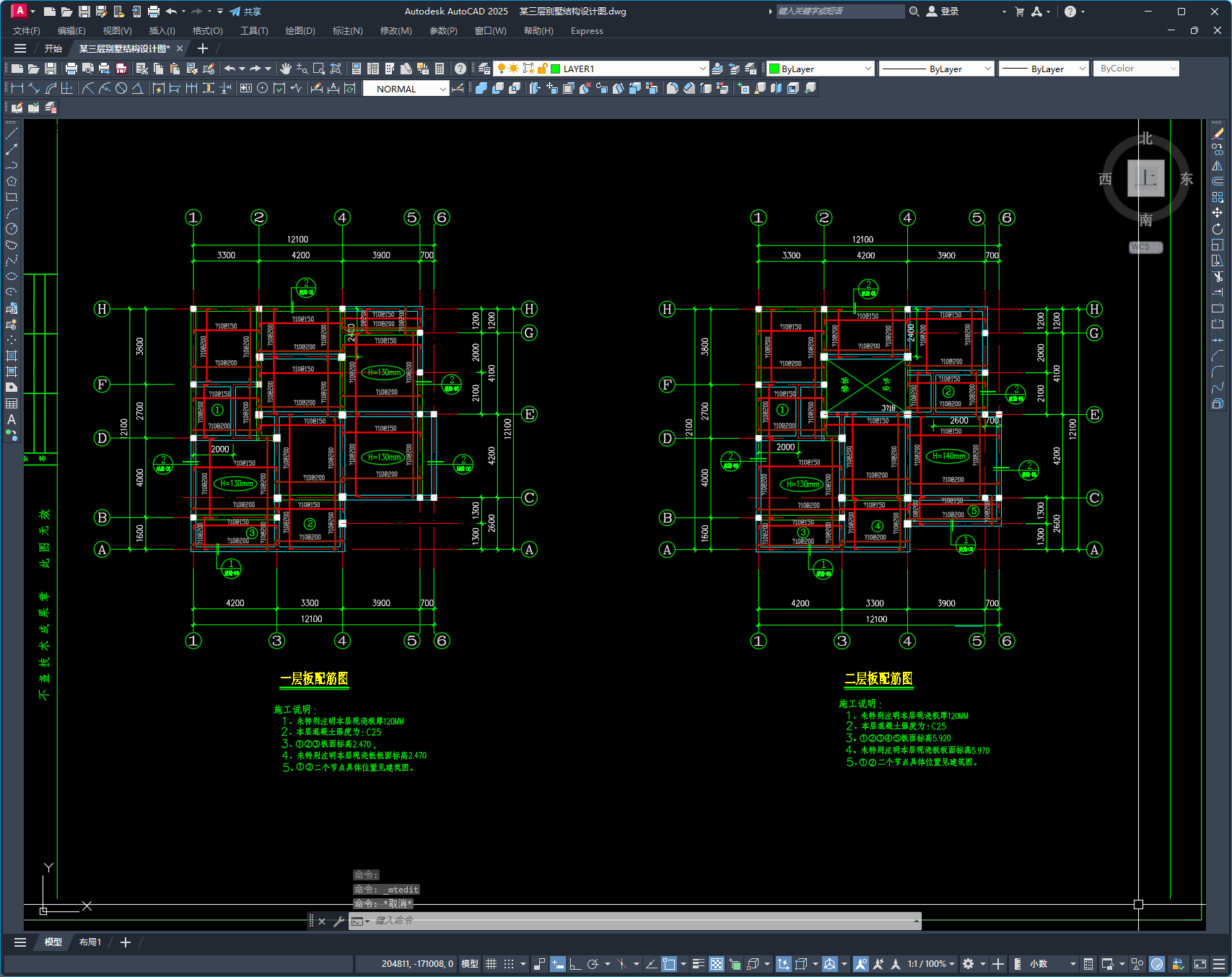1232x977 pixels.
Task: Click the search magnifier icon in title bar
Action: pyautogui.click(x=914, y=12)
